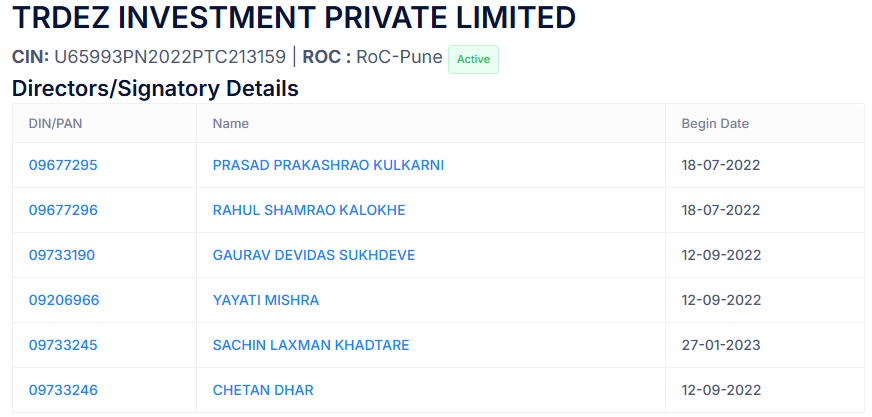Click the green Active status badge
872x417 pixels.
[x=473, y=59]
